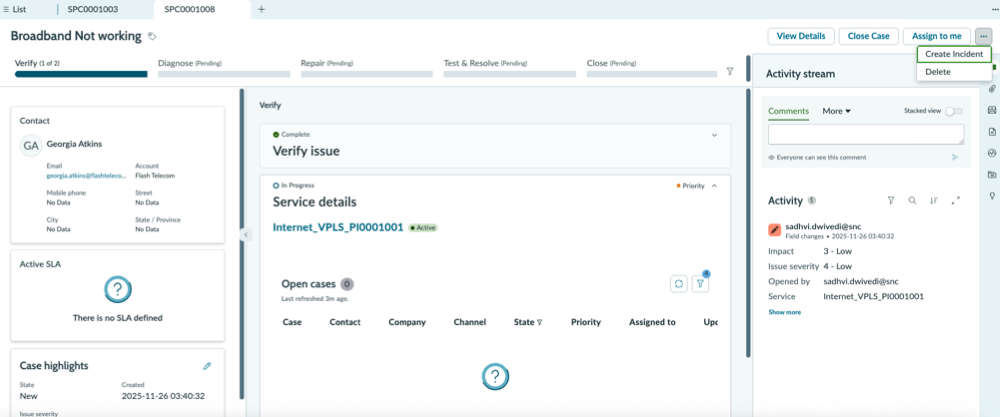1000x417 pixels.
Task: Click the Assign to me button
Action: tap(936, 36)
